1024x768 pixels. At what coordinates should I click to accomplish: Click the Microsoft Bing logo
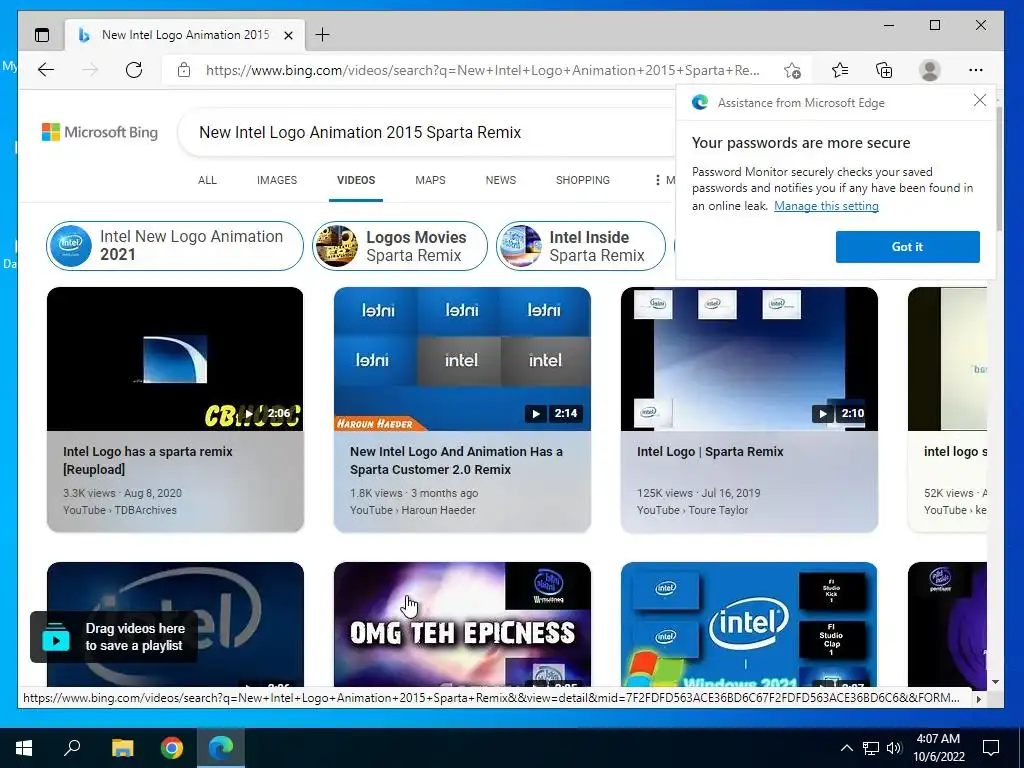[100, 132]
